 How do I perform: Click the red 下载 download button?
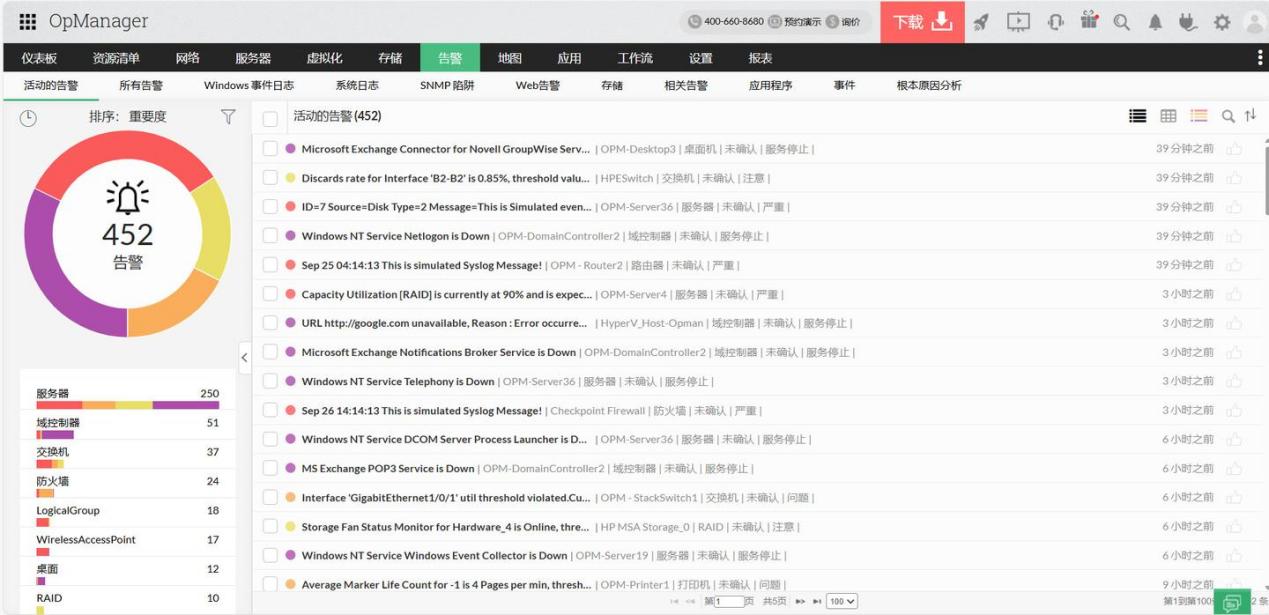click(x=922, y=22)
